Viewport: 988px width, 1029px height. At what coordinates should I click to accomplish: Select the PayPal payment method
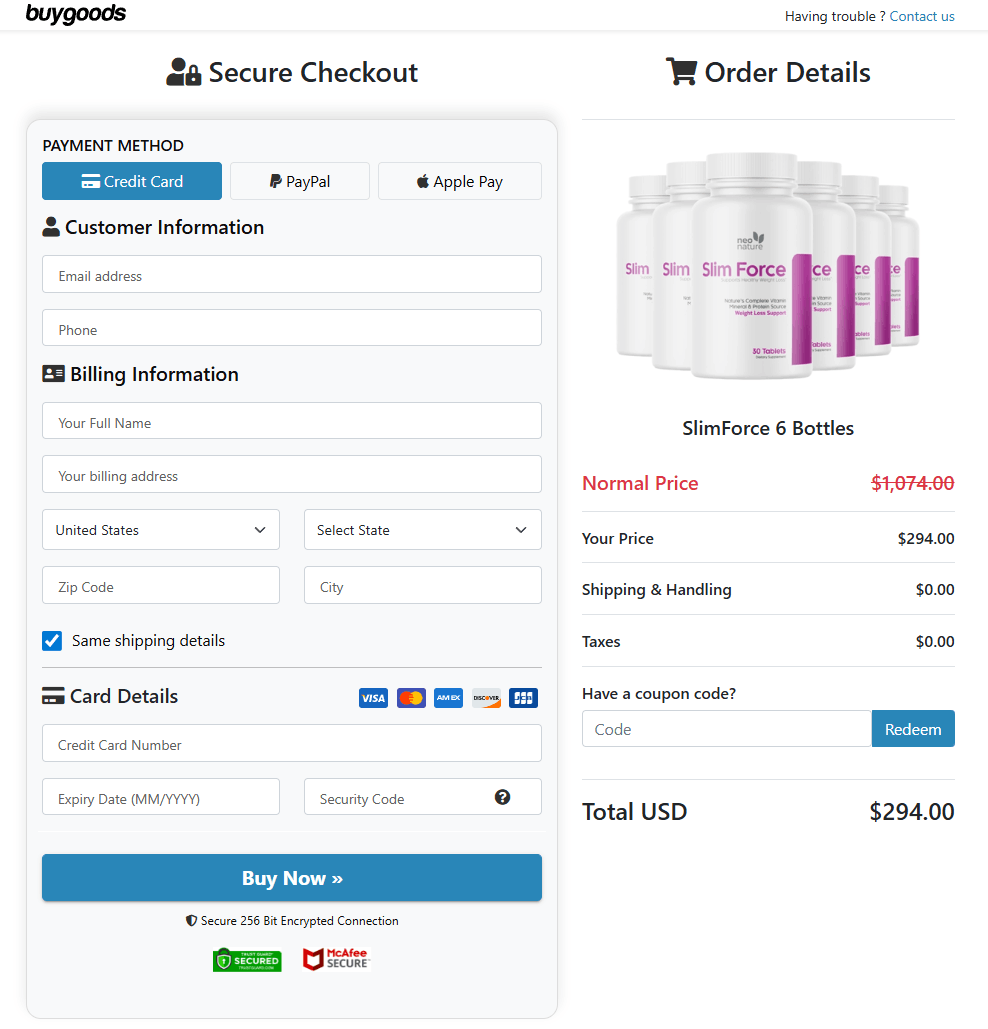(x=299, y=181)
